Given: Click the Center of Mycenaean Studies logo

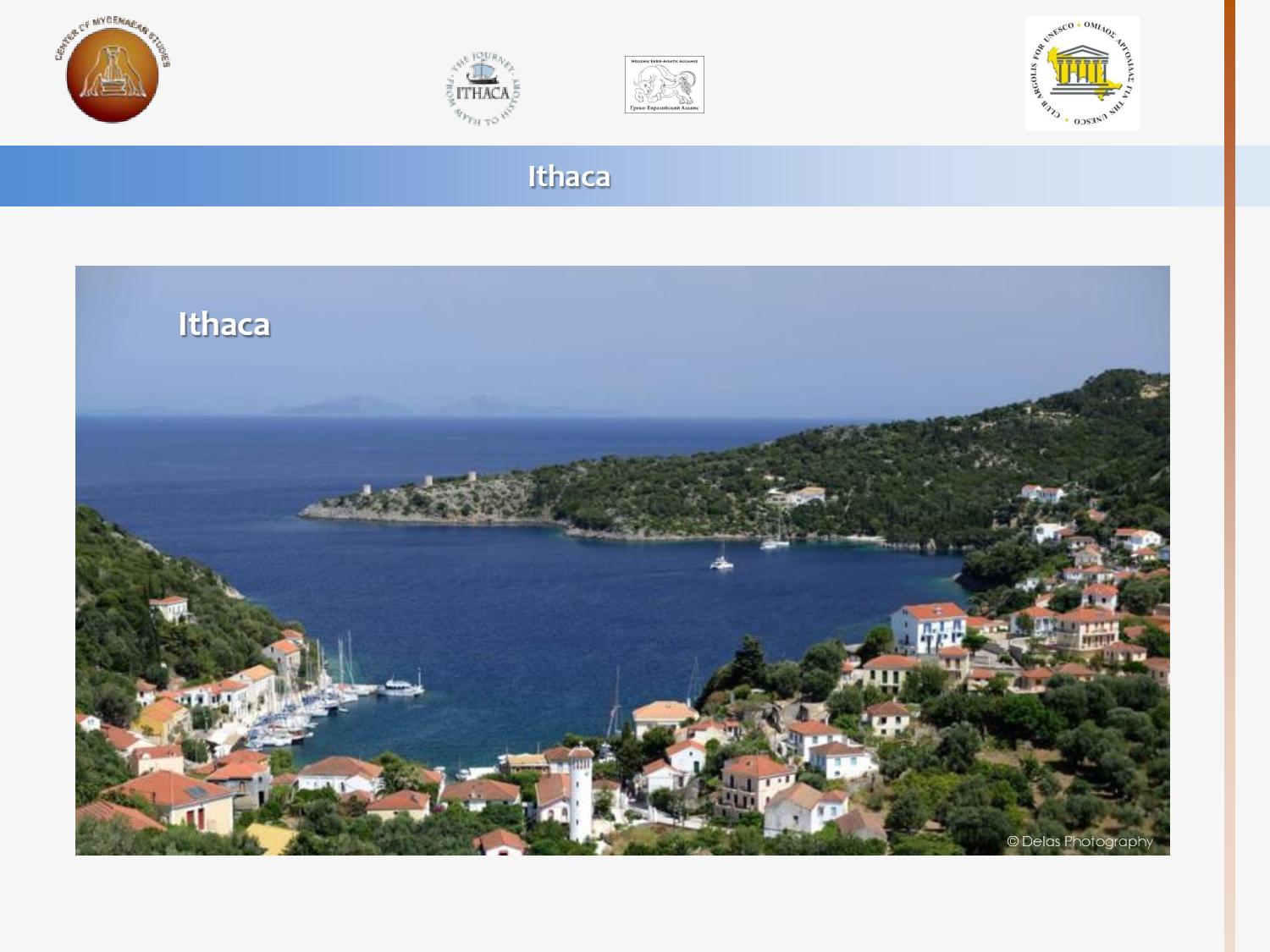Looking at the screenshot, I should (x=112, y=74).
